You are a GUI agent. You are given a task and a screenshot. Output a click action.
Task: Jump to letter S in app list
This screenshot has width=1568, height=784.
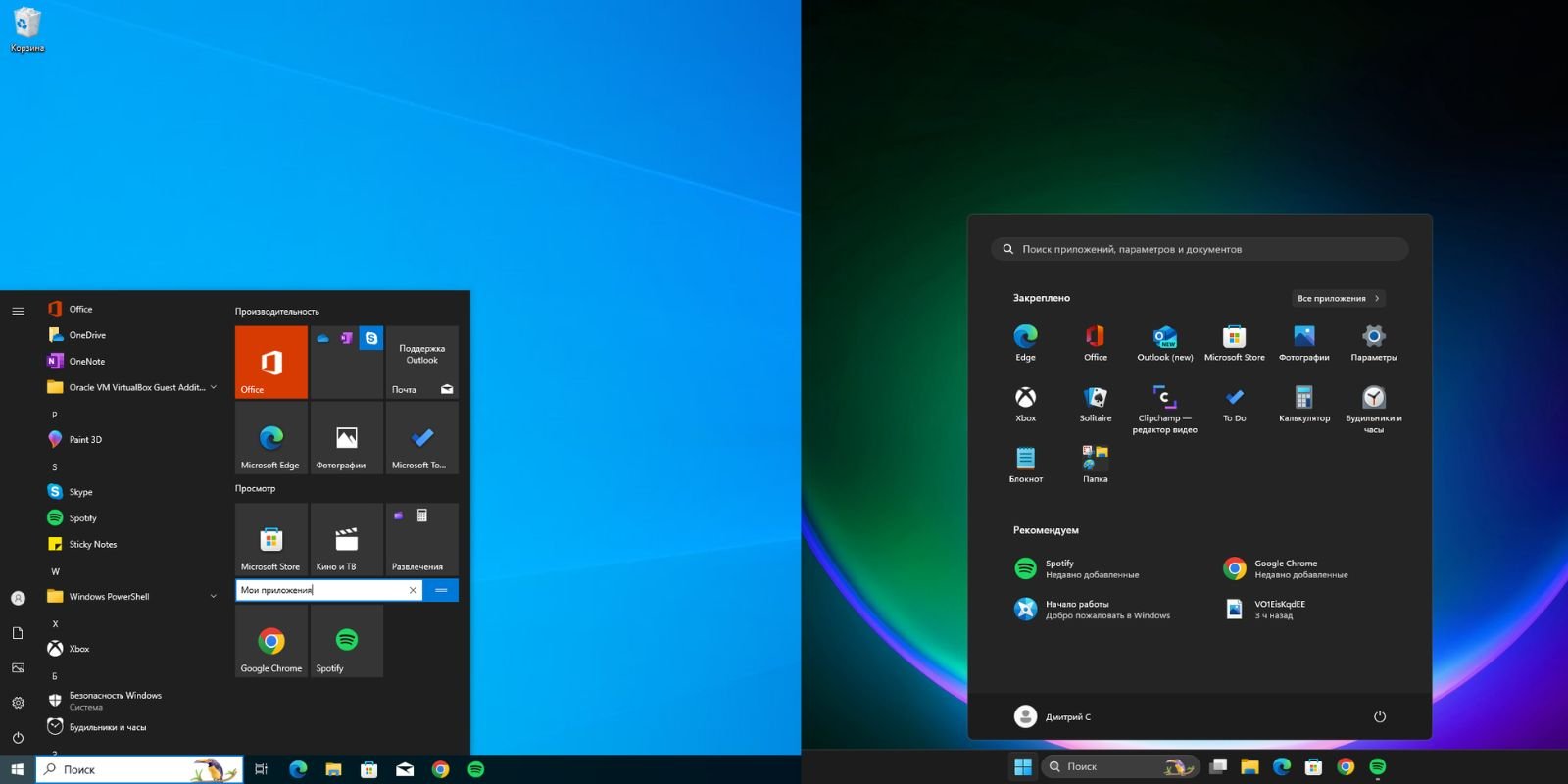tap(55, 466)
